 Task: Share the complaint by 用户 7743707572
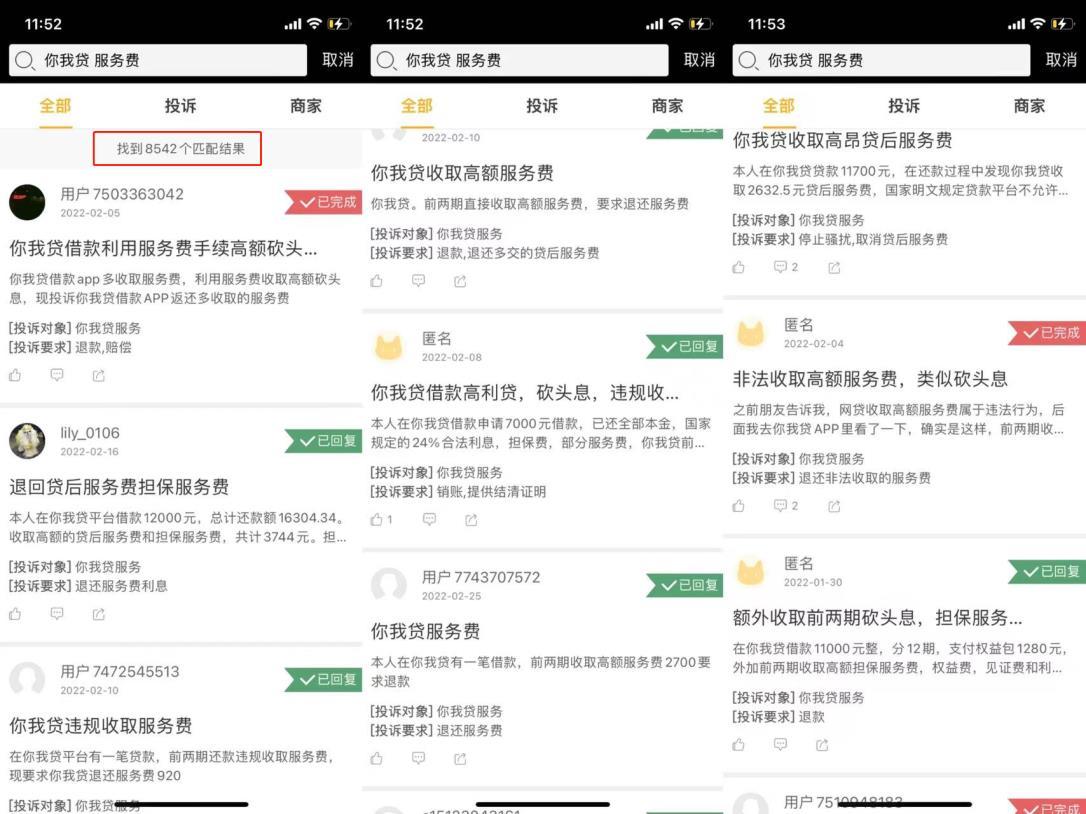coord(460,758)
